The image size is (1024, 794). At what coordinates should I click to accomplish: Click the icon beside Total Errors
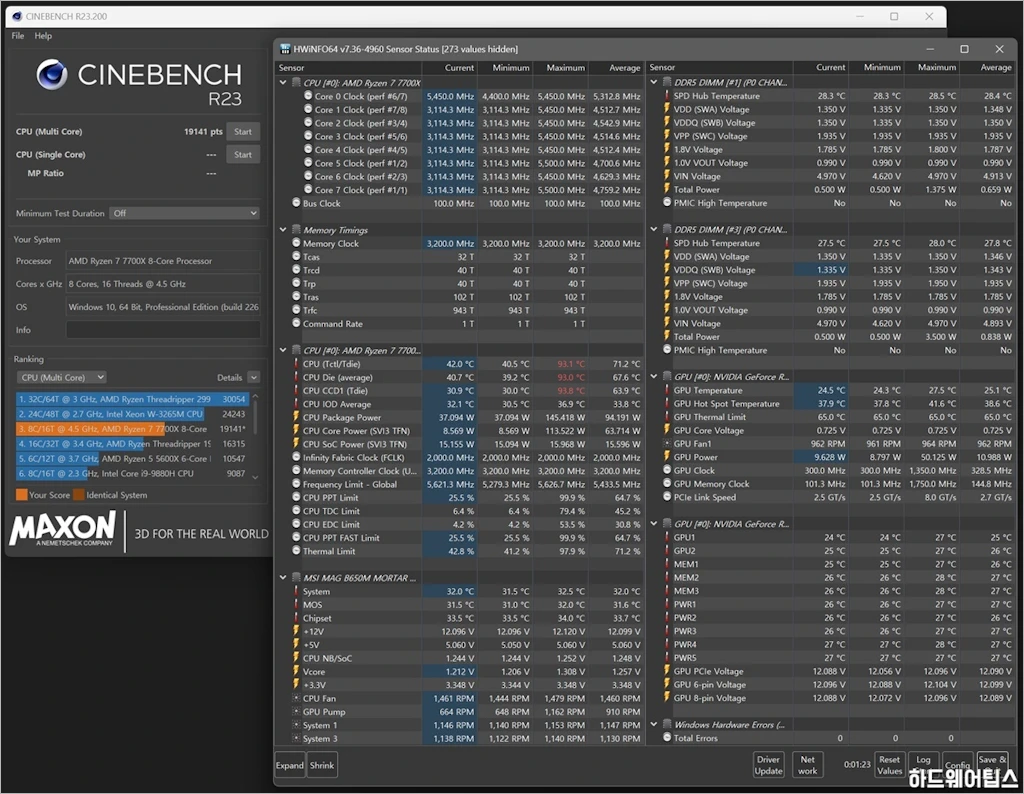(667, 737)
